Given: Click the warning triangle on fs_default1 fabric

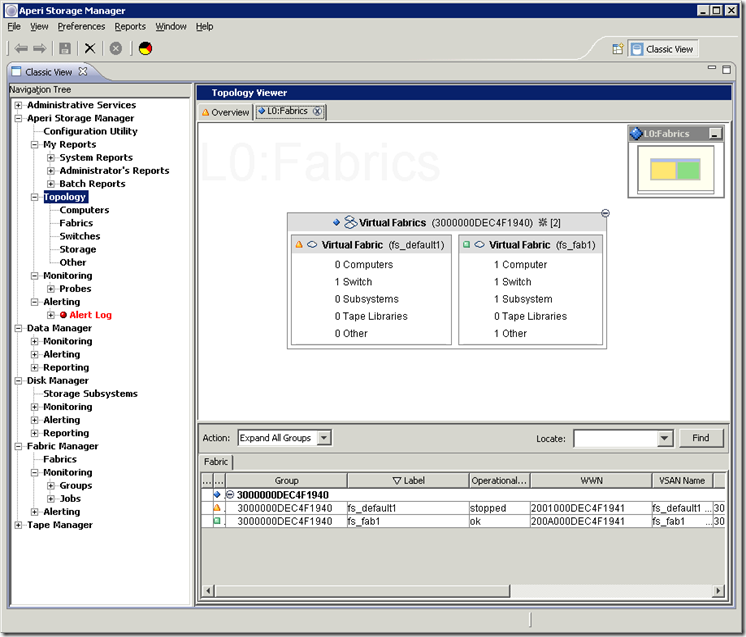Looking at the screenshot, I should 299,245.
